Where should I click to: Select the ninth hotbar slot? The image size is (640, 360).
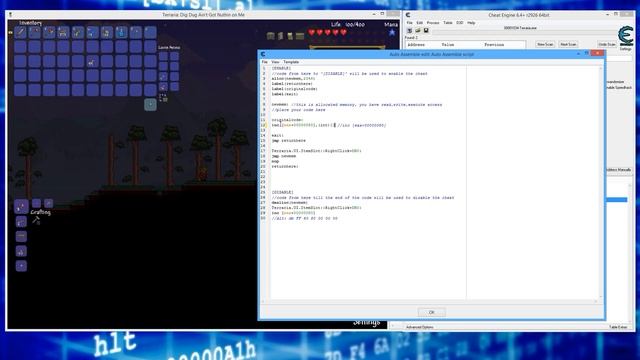click(136, 32)
